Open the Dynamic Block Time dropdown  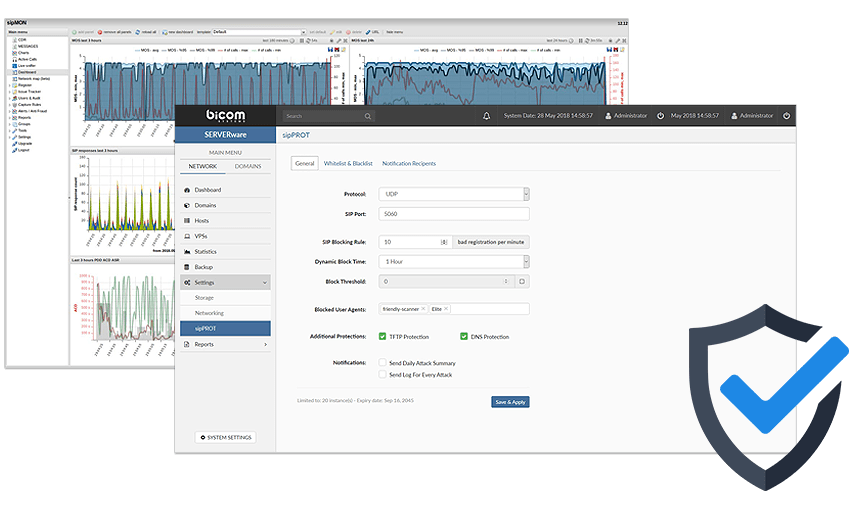[455, 262]
